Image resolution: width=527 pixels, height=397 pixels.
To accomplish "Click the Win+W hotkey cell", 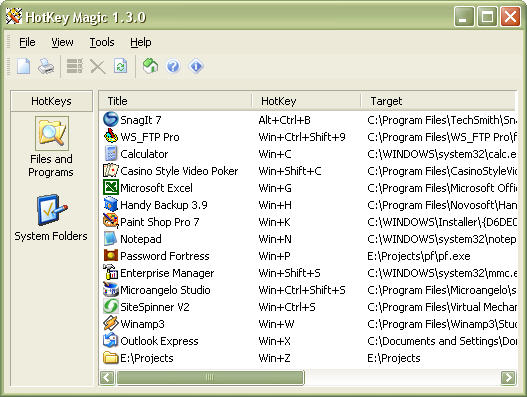I will coord(276,324).
